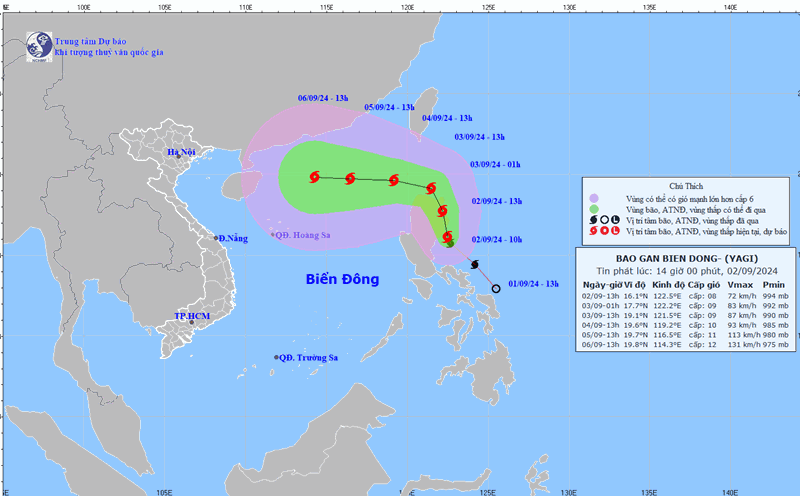Screen dimensions: 800x496
Task: Click the QĐ. Hoàng Sa marker dot
Action: tap(273, 235)
